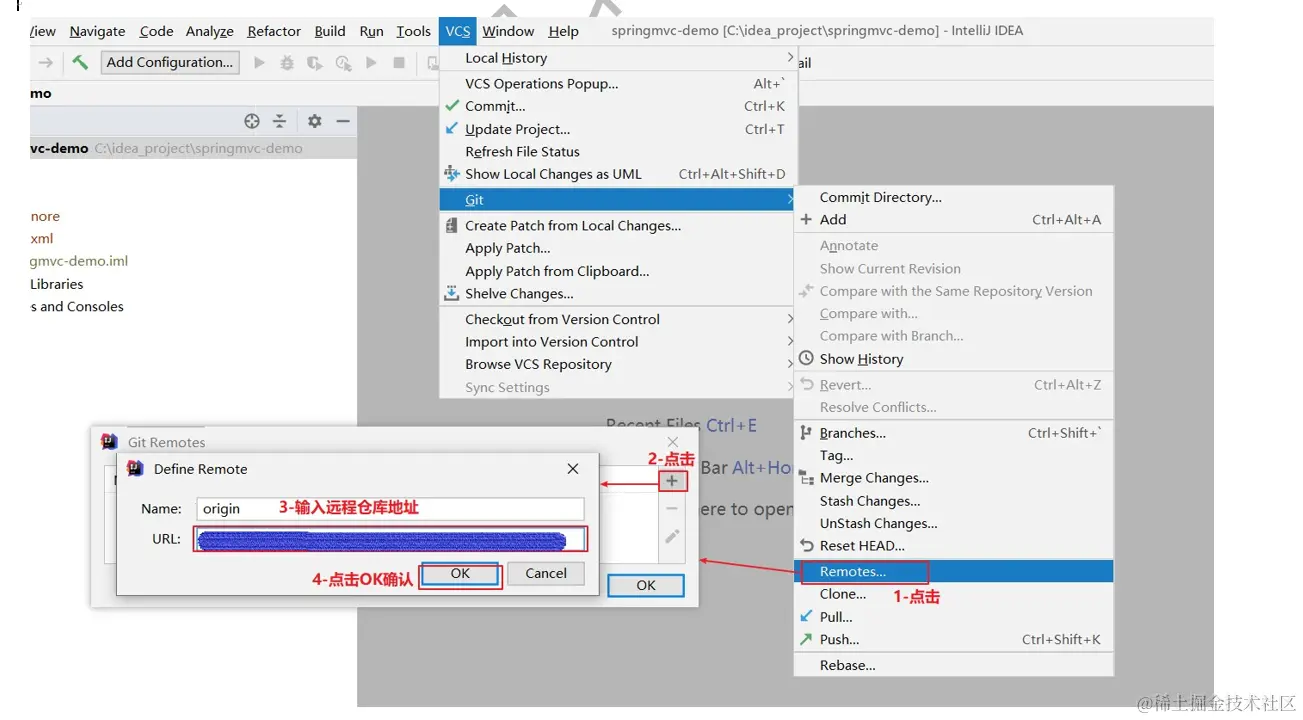Choose UnStash Changes
Screen dimensions: 1303x720
954,523
